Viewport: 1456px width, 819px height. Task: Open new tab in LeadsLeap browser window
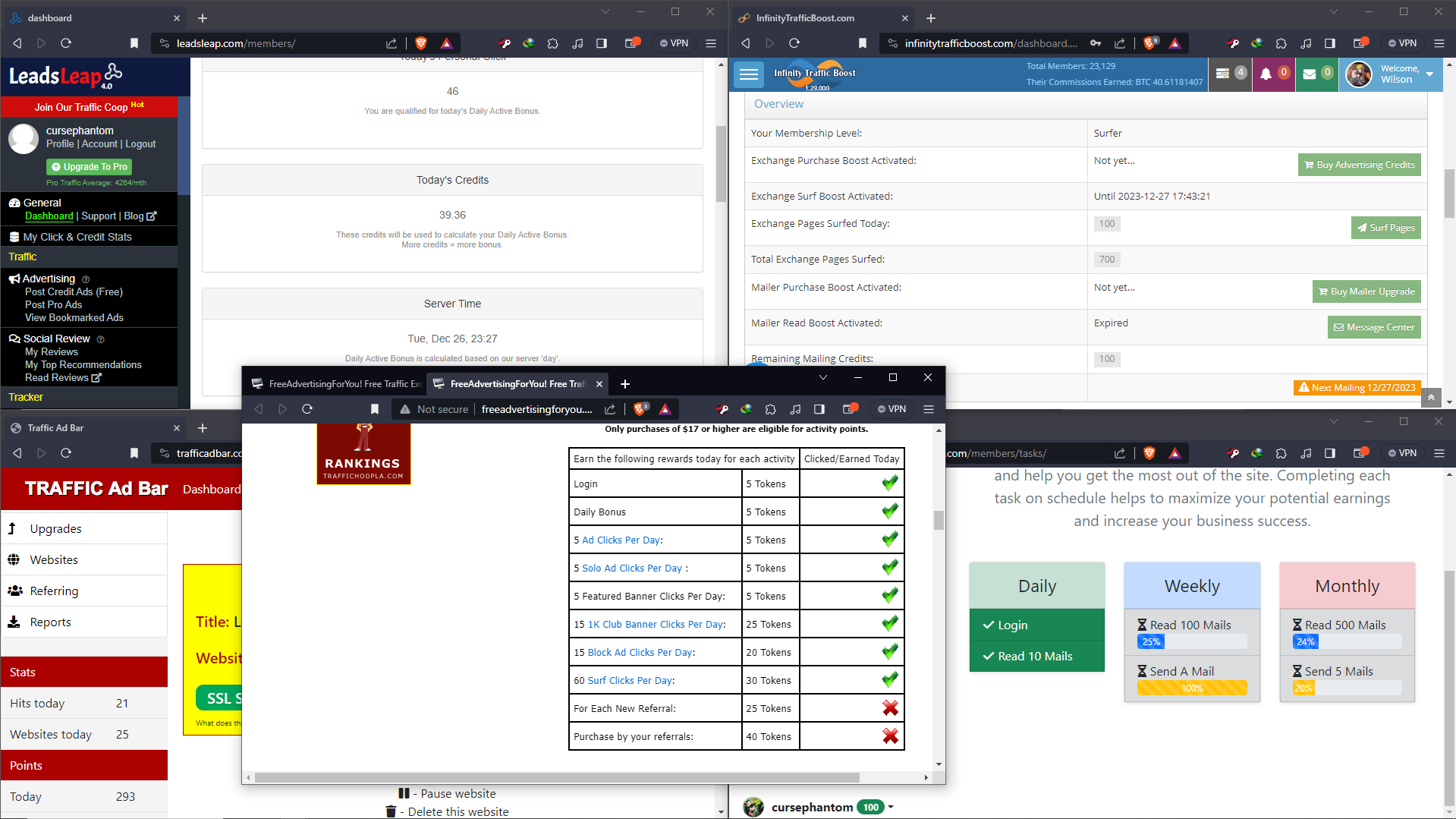(x=203, y=18)
